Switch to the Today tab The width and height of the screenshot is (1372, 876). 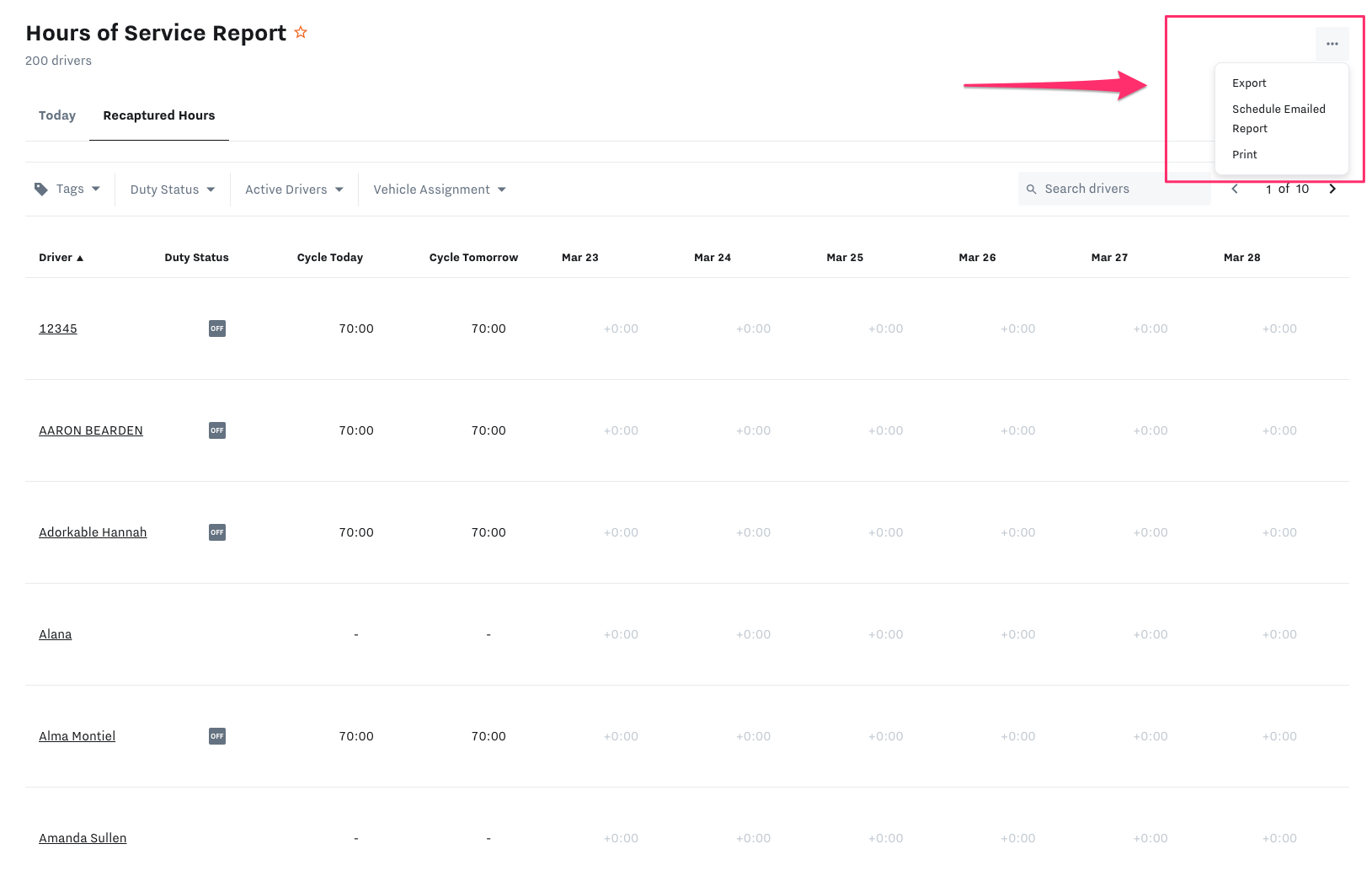57,115
